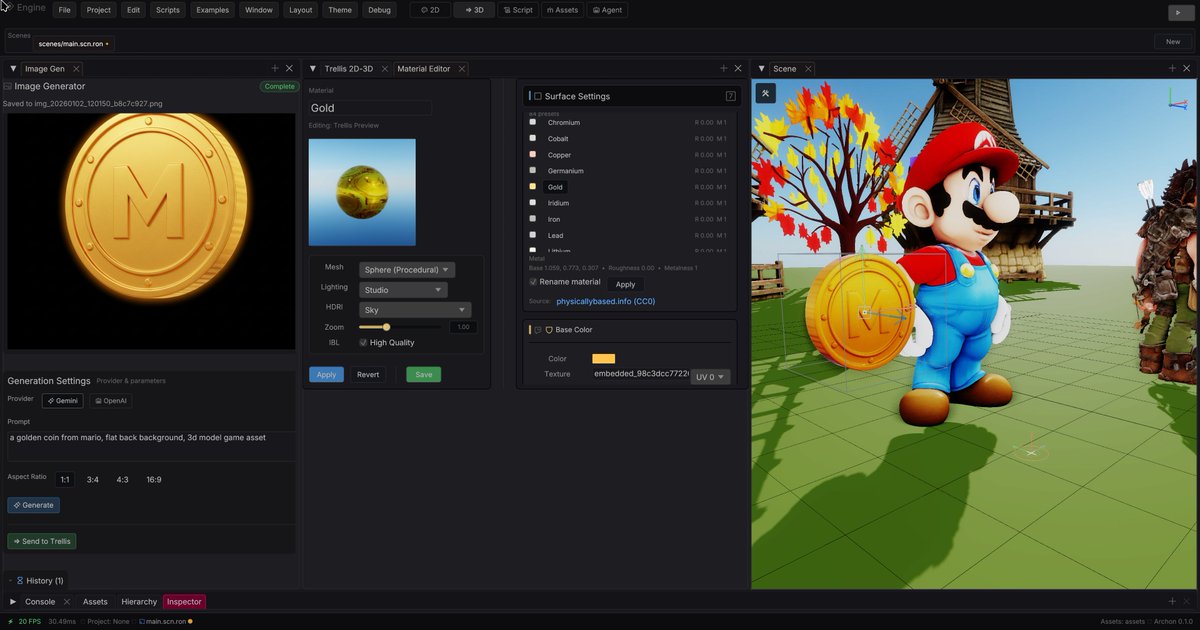
Task: Open the HDRI Sky dropdown
Action: 415,310
